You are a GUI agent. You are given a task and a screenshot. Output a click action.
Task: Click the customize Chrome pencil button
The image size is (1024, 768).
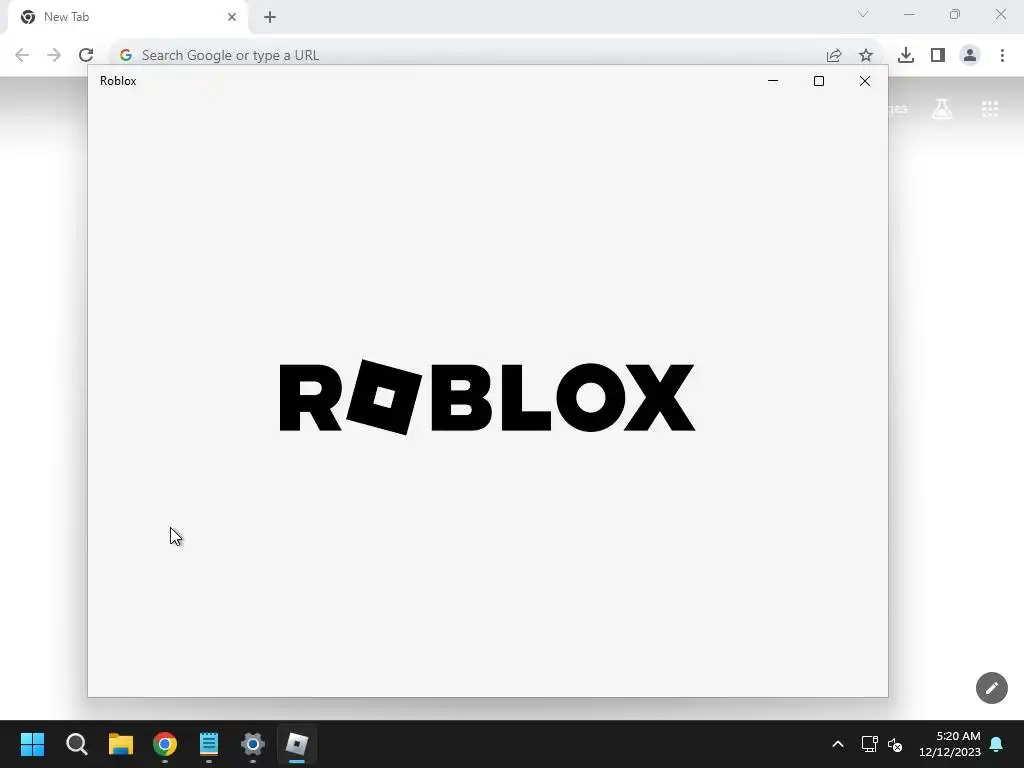click(x=991, y=688)
